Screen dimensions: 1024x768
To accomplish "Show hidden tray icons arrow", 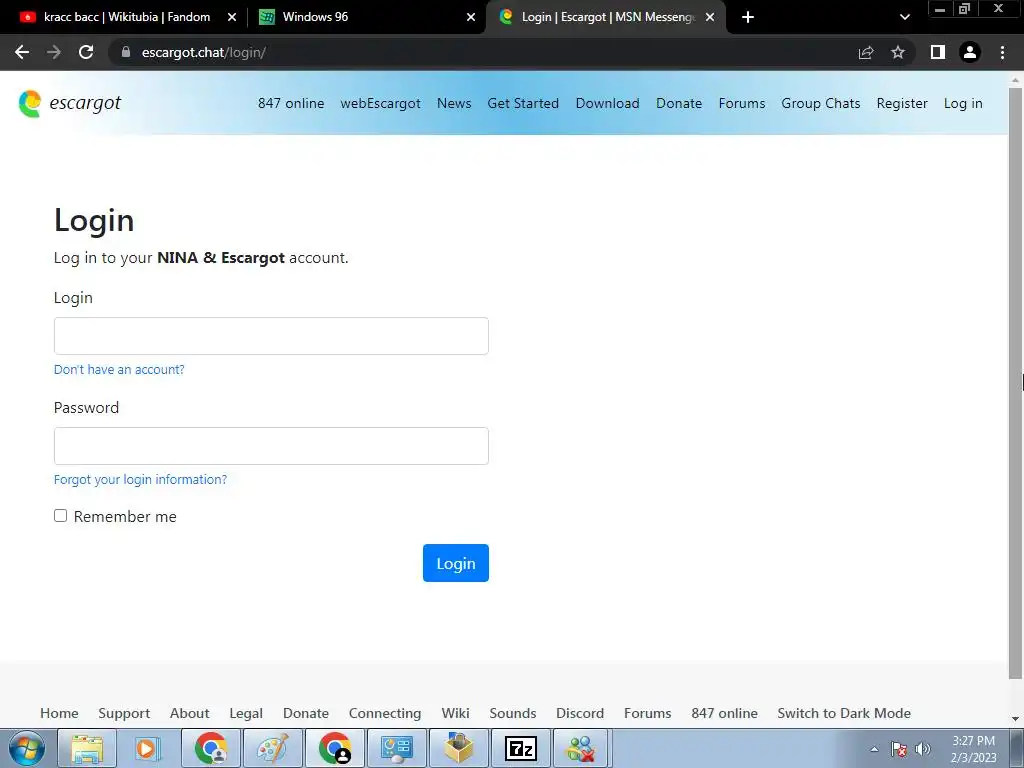I will pyautogui.click(x=874, y=749).
